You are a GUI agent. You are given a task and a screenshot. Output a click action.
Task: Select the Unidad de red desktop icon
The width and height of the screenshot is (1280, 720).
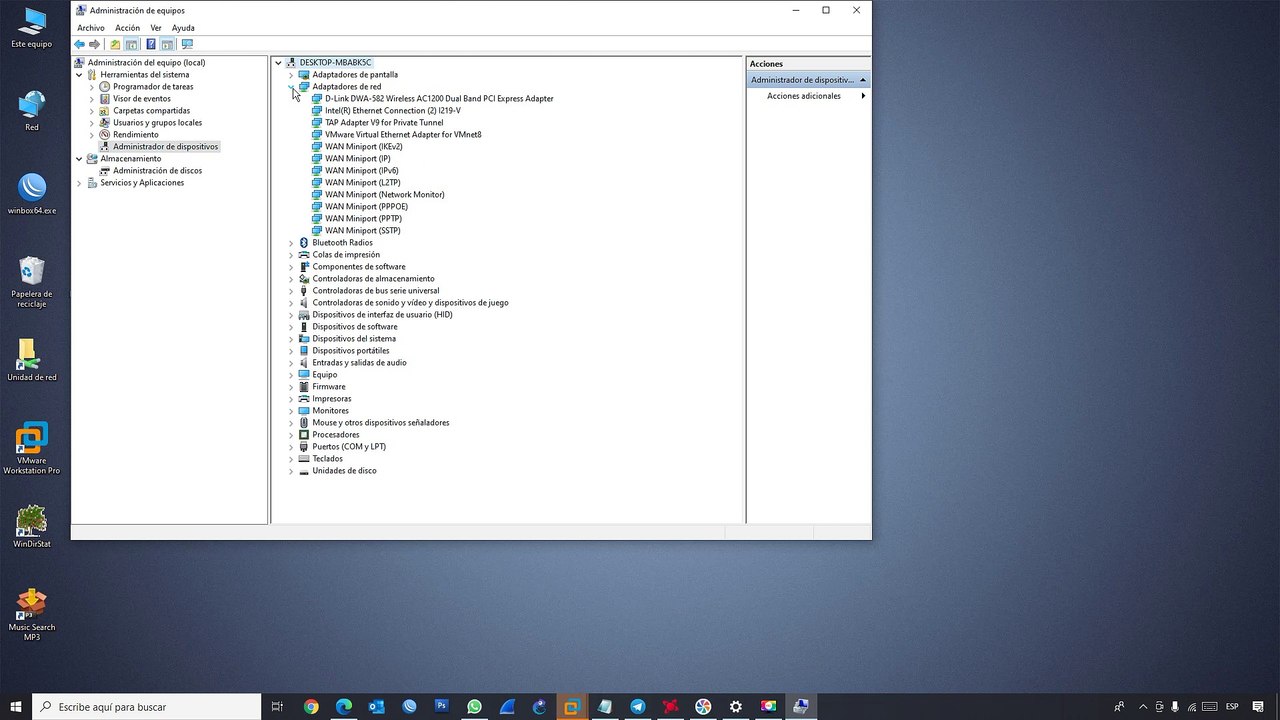pyautogui.click(x=32, y=360)
